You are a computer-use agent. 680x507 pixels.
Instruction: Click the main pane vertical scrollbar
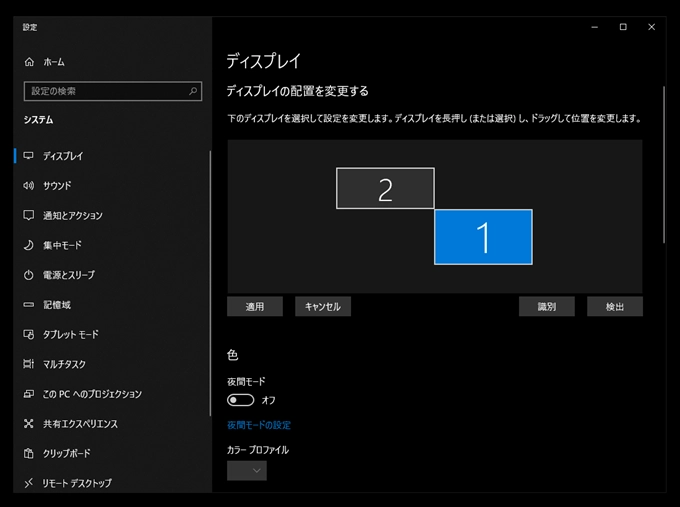(664, 165)
